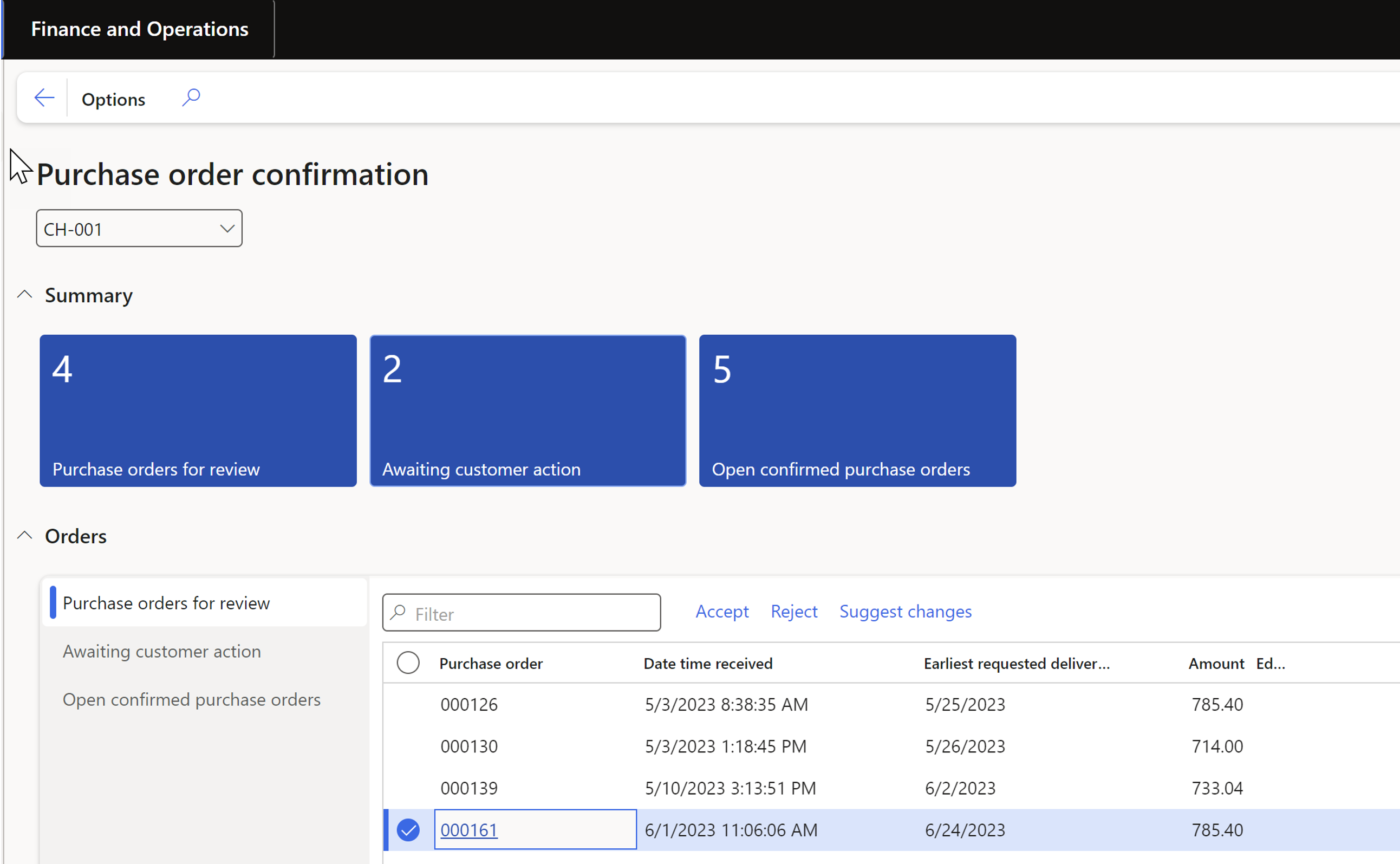Viewport: 1400px width, 864px height.
Task: Toggle the select-all rows radio circle
Action: point(408,663)
